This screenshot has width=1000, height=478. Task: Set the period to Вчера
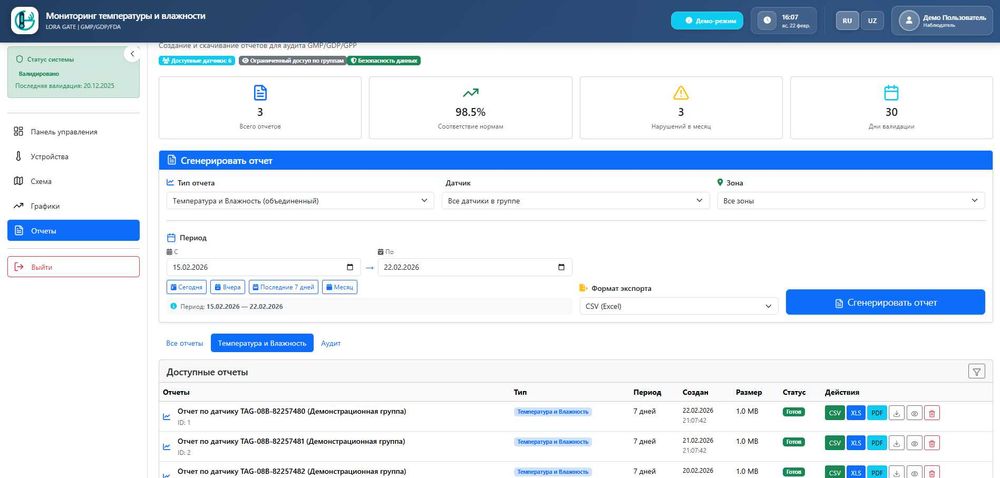coord(228,287)
